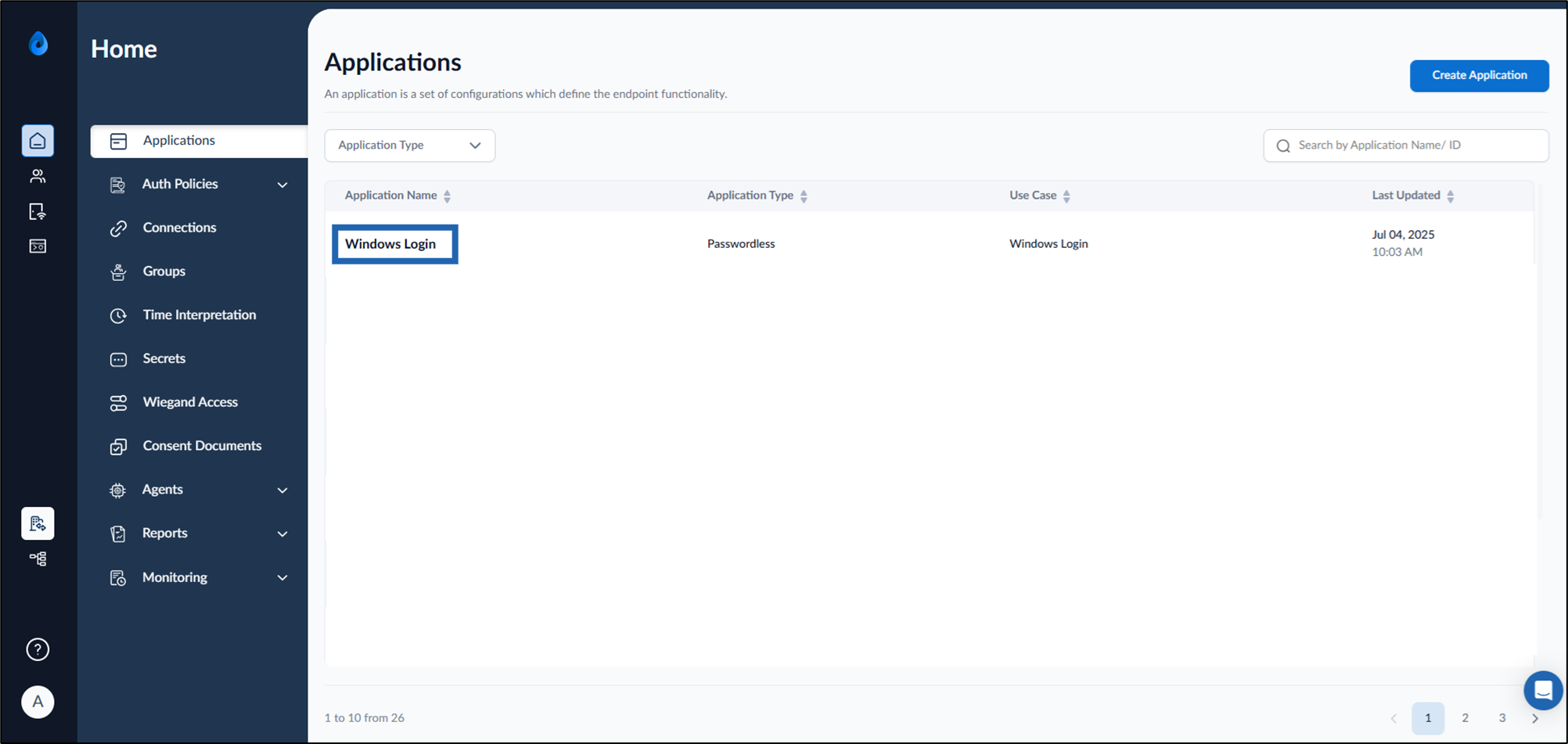1568x744 pixels.
Task: Click the Create Application button
Action: (1479, 76)
